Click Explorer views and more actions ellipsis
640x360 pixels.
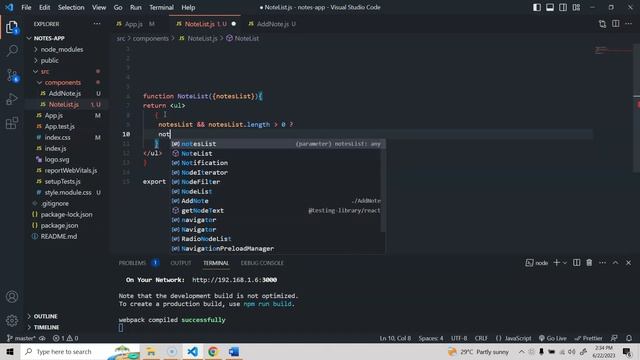tap(97, 24)
